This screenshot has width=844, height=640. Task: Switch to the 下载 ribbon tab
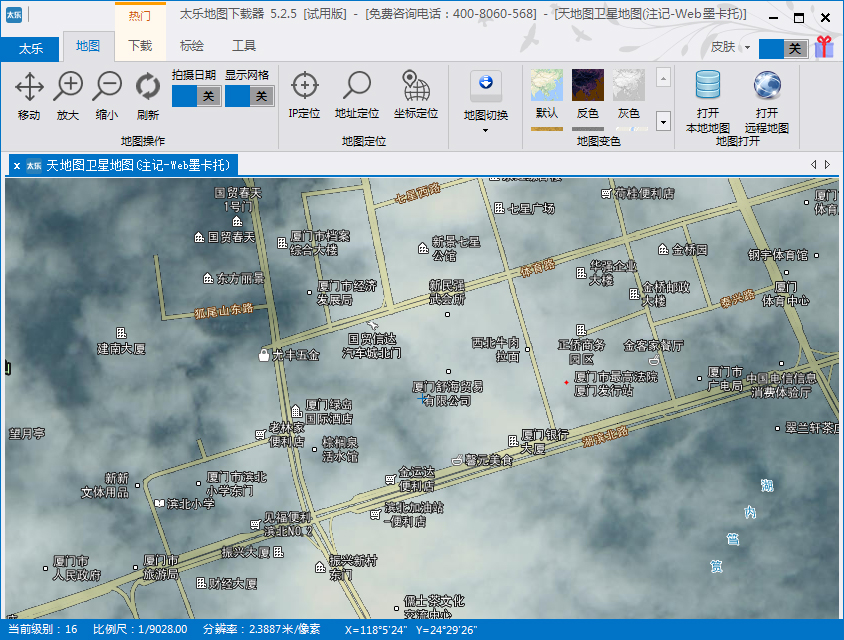(x=140, y=46)
